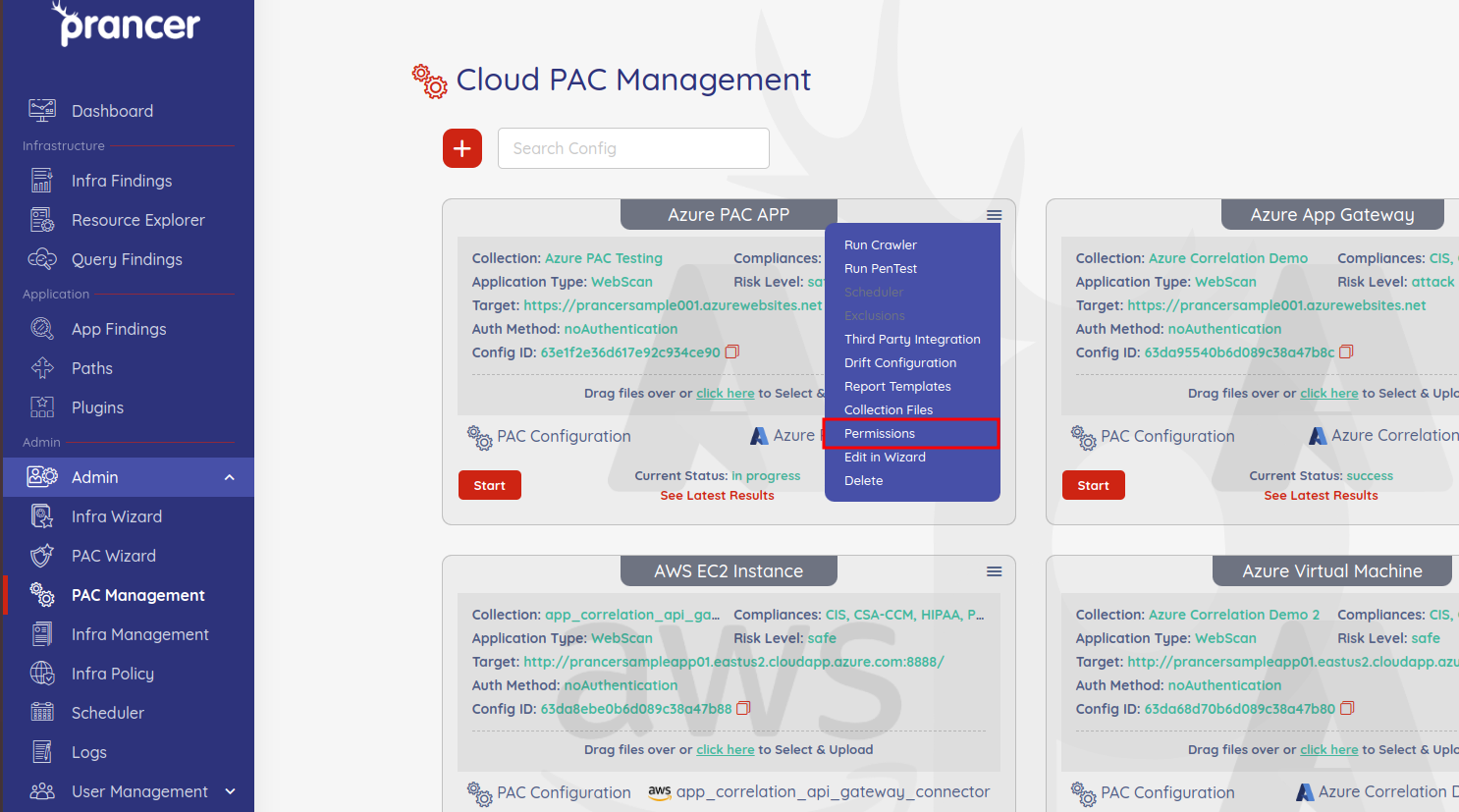The image size is (1459, 812).
Task: Open Scheduler sidebar item
Action: click(128, 713)
